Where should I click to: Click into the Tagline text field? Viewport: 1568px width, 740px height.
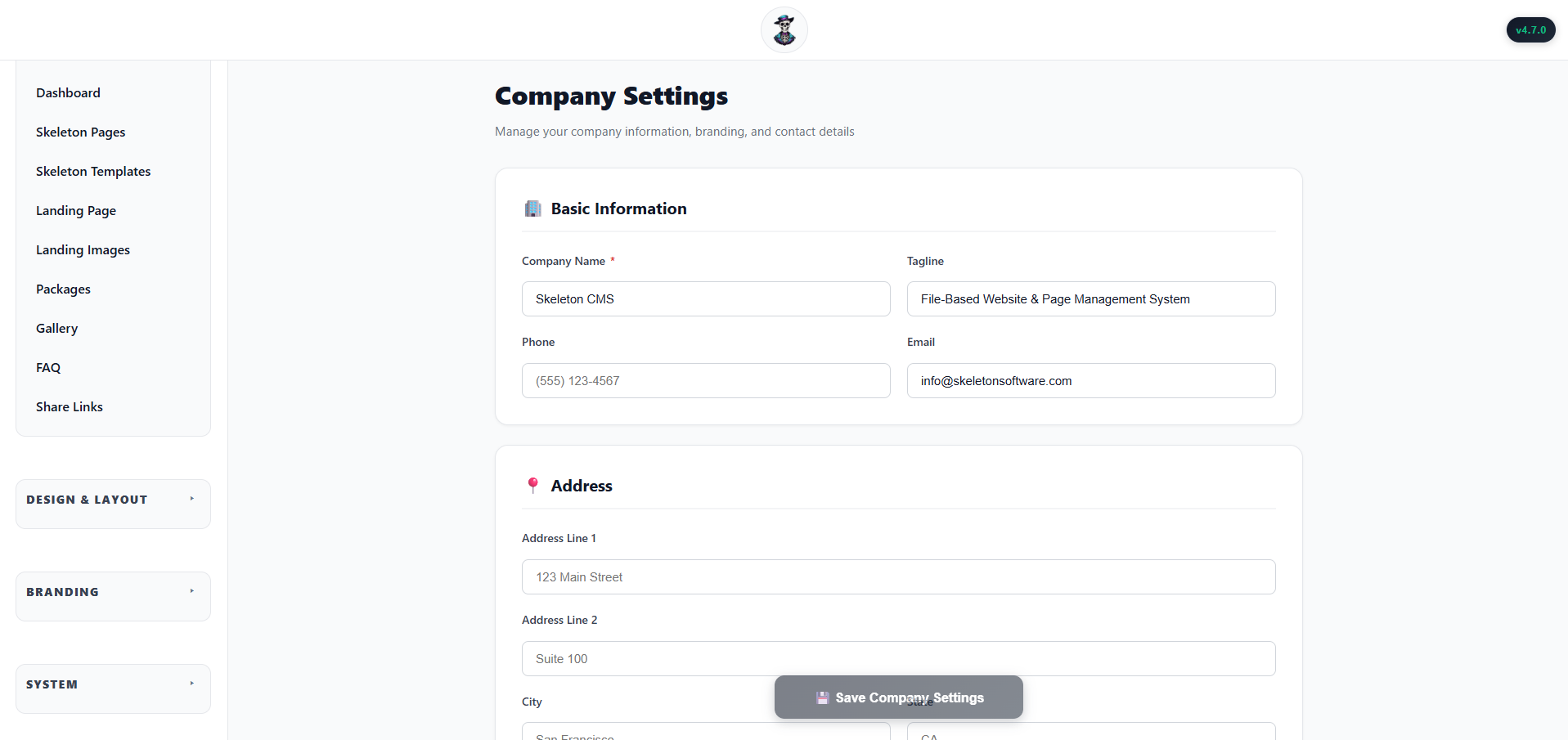point(1090,299)
